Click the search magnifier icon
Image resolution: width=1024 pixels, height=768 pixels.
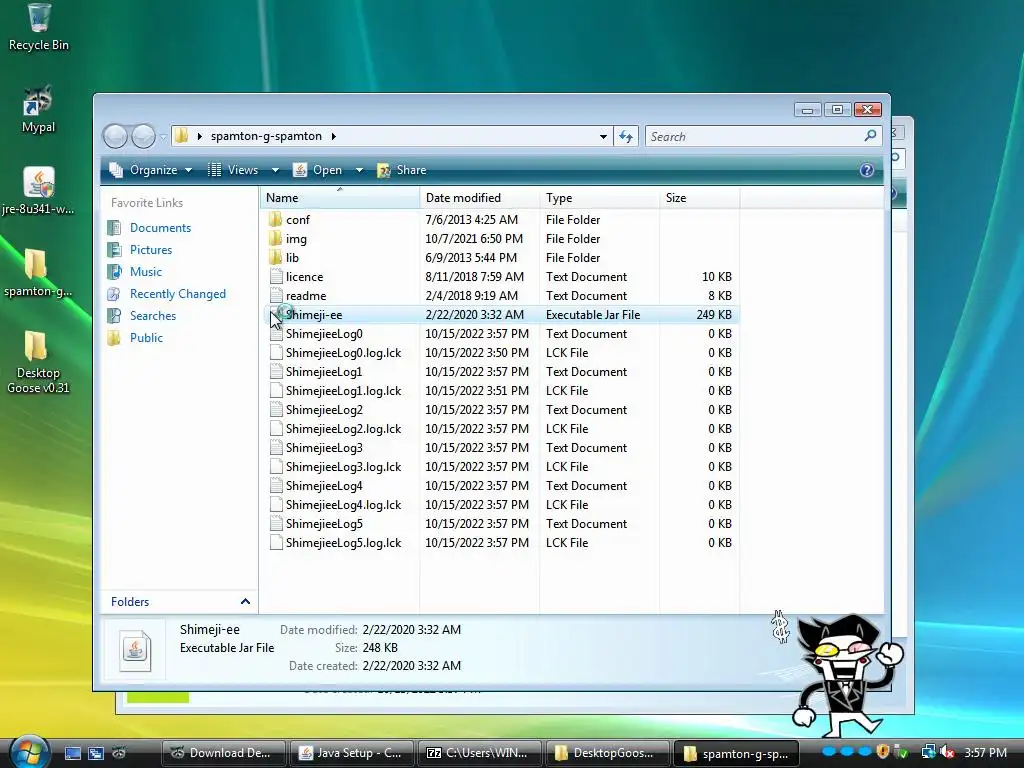(870, 136)
